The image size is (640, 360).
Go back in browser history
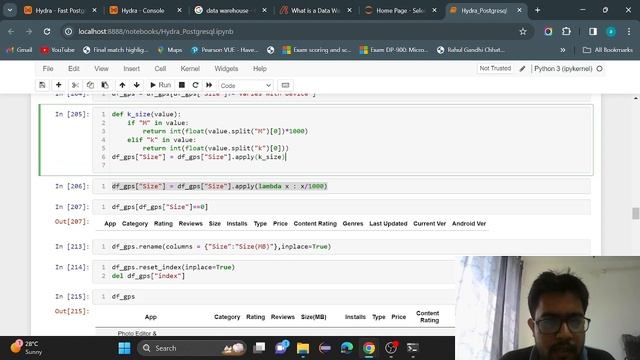(11, 31)
